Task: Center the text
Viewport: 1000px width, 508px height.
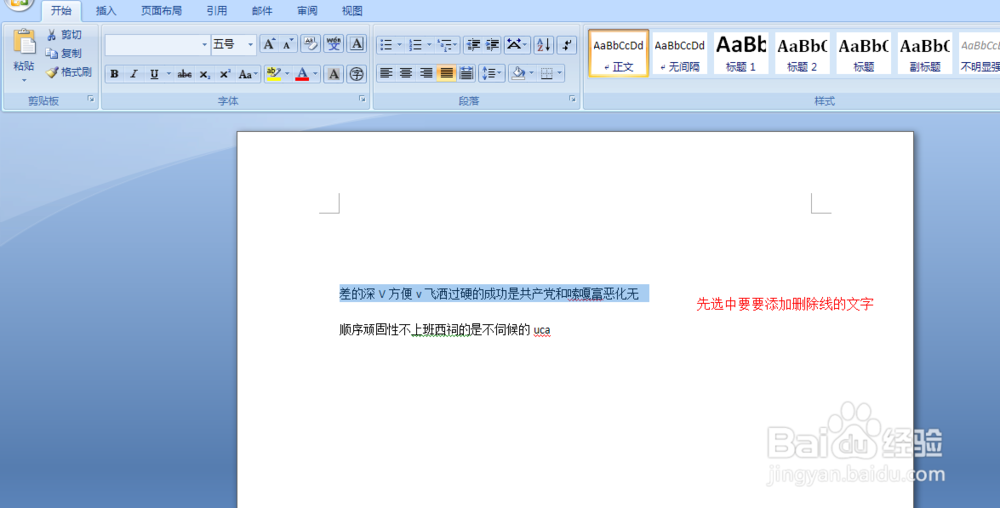Action: [x=406, y=73]
